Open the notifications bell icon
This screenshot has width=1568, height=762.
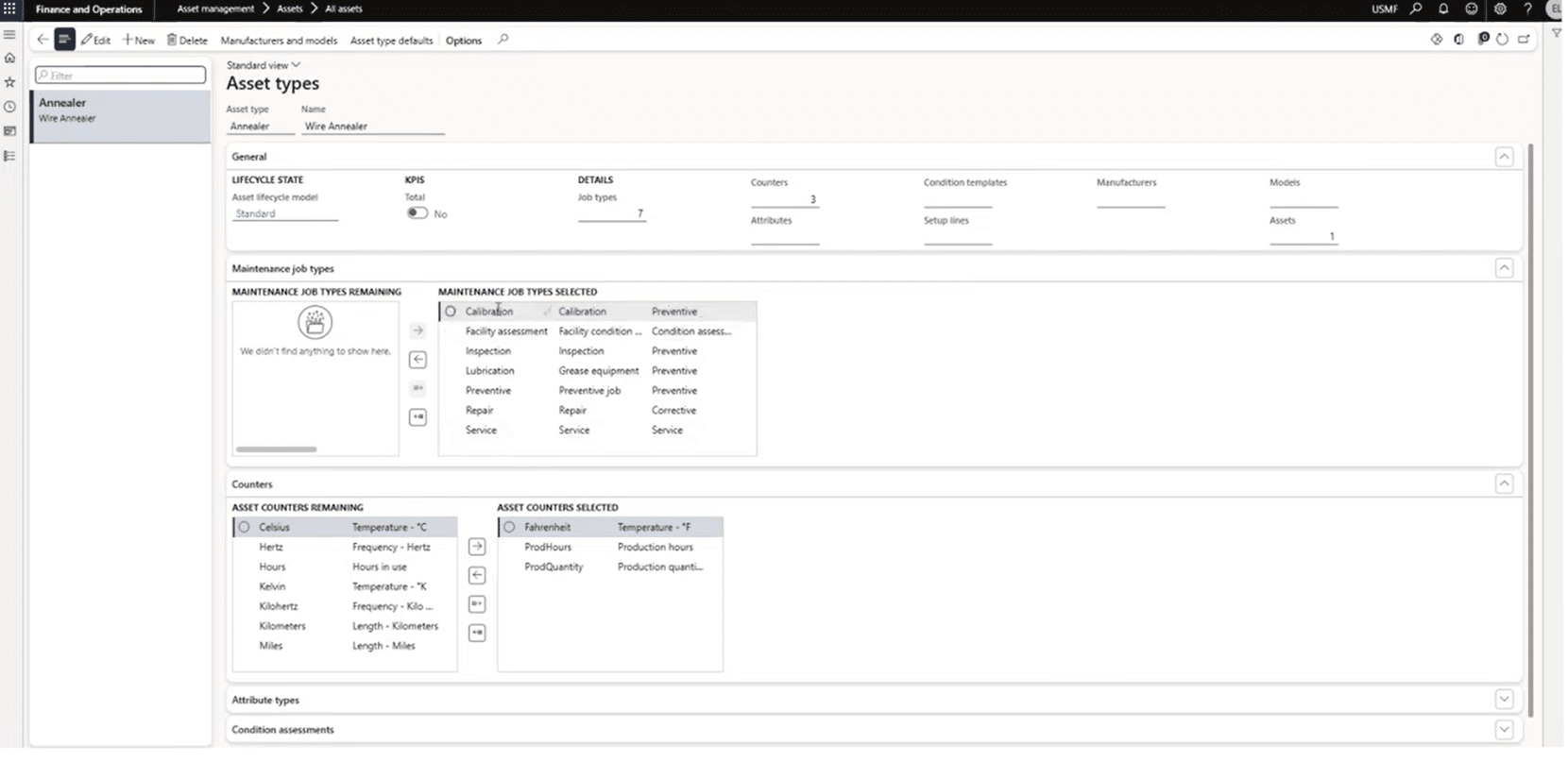click(1443, 8)
